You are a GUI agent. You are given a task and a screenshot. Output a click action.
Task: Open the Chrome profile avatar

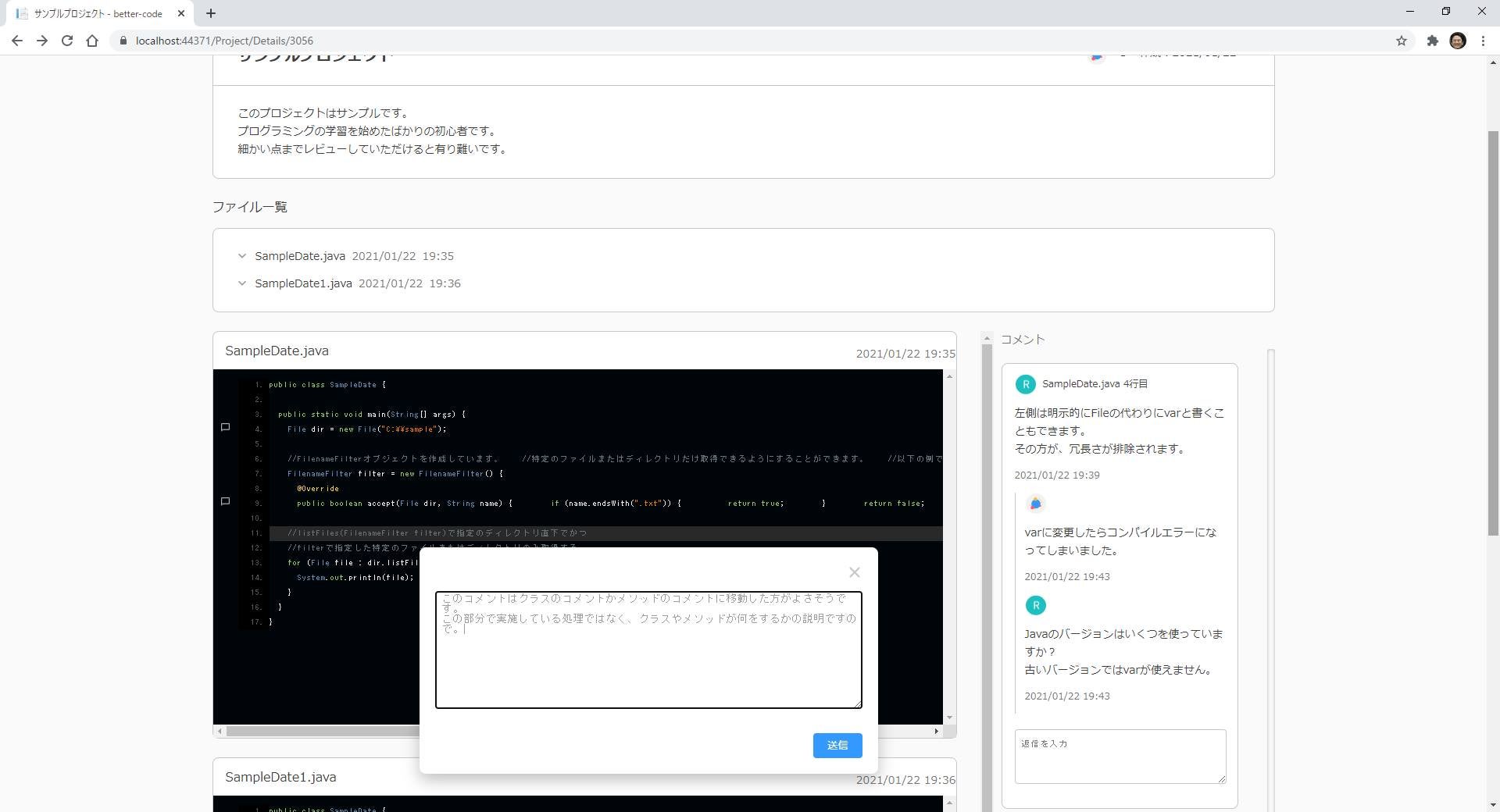1457,41
